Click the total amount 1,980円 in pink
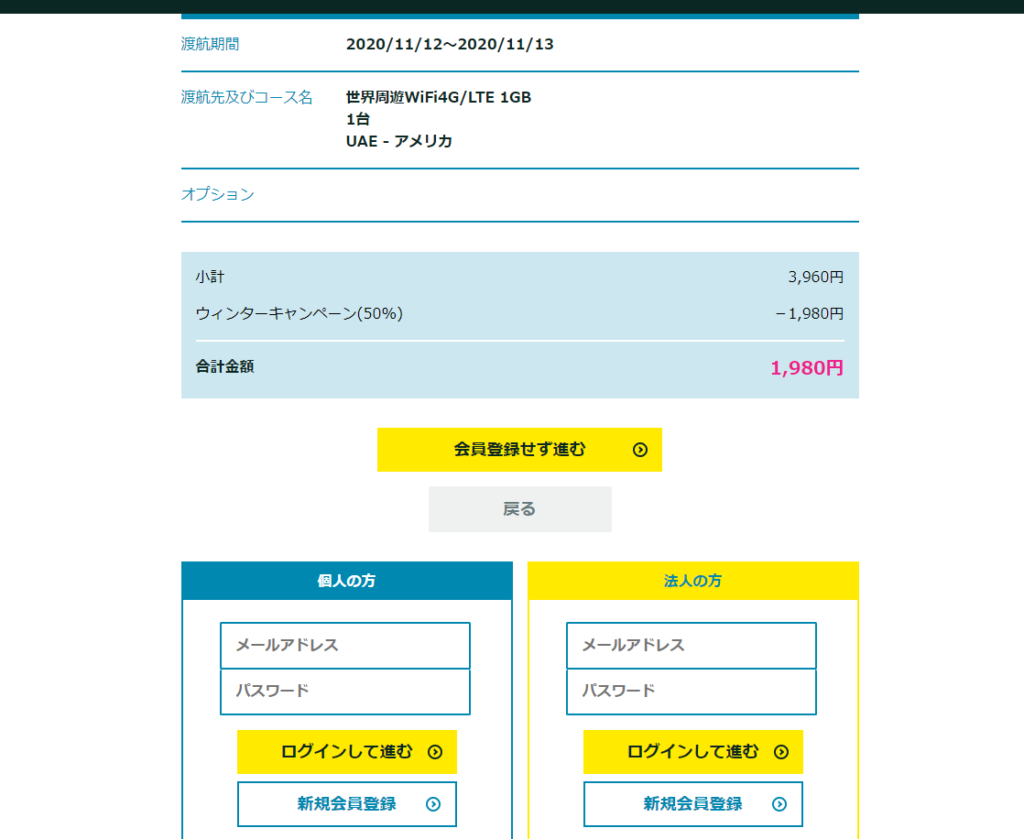The height and width of the screenshot is (839, 1024). point(807,368)
